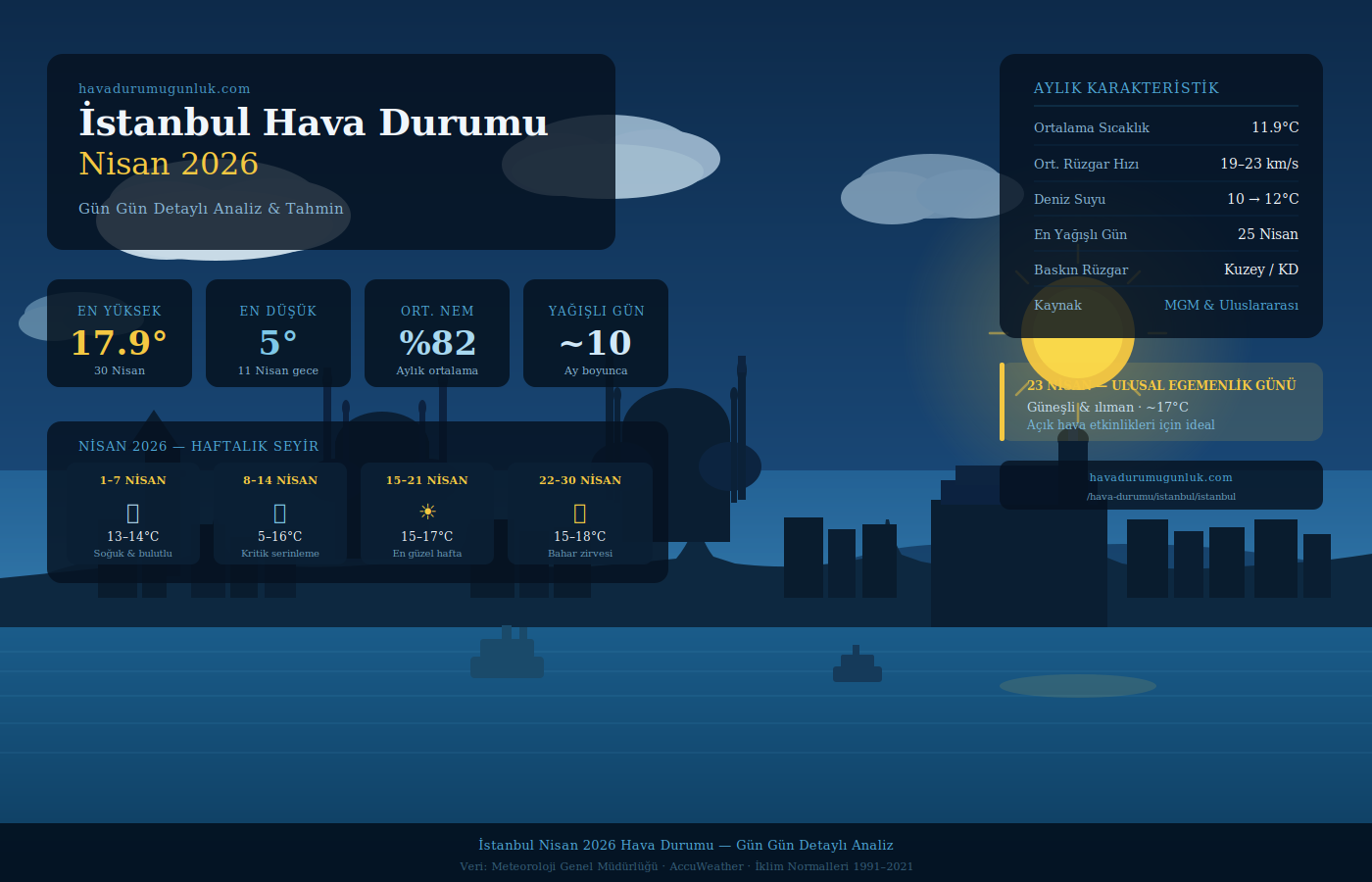Select the sun icon for 15-21 Nisan week

click(427, 511)
